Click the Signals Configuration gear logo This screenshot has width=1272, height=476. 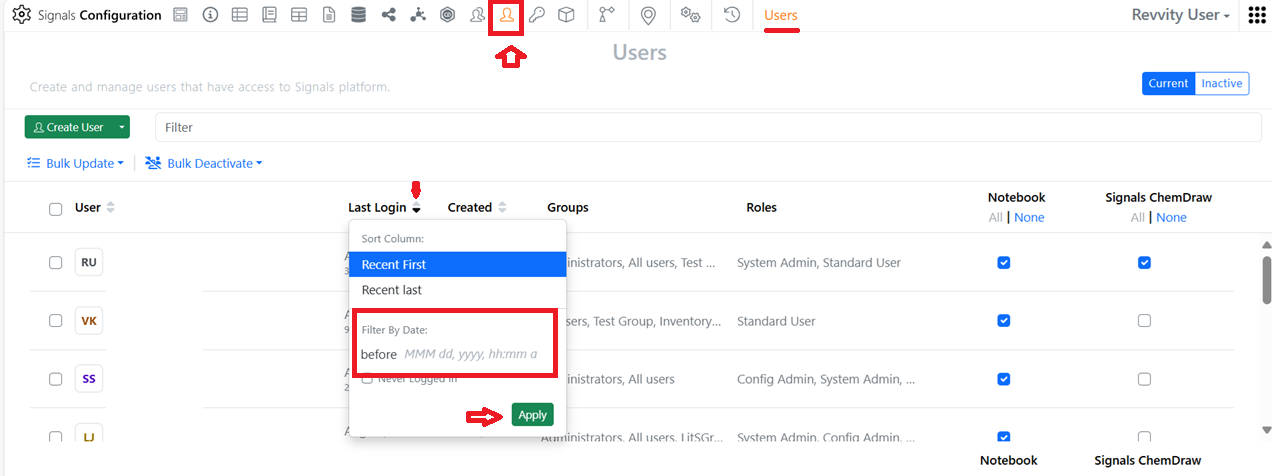(x=21, y=15)
